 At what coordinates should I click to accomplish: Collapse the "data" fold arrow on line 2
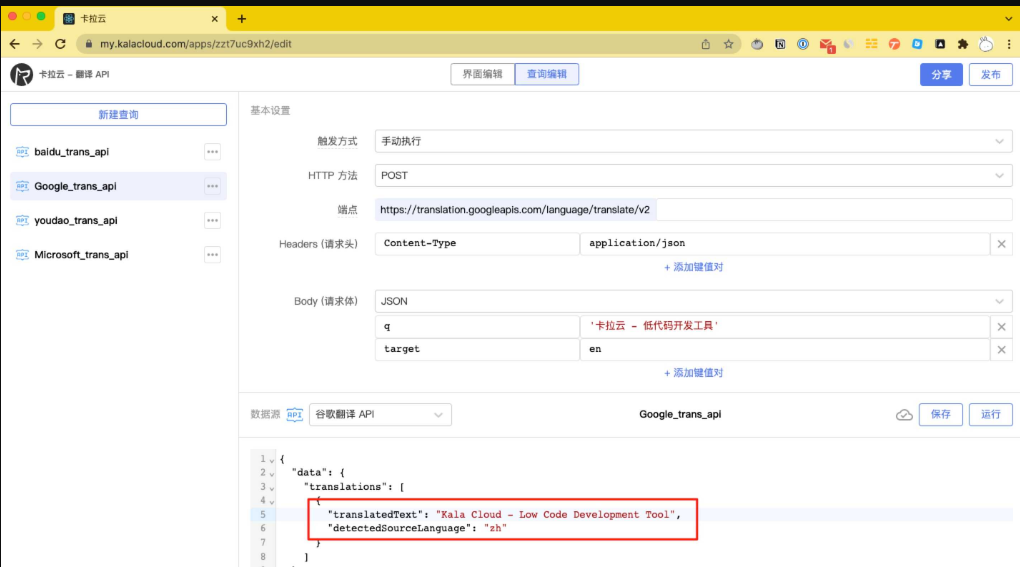[x=272, y=473]
